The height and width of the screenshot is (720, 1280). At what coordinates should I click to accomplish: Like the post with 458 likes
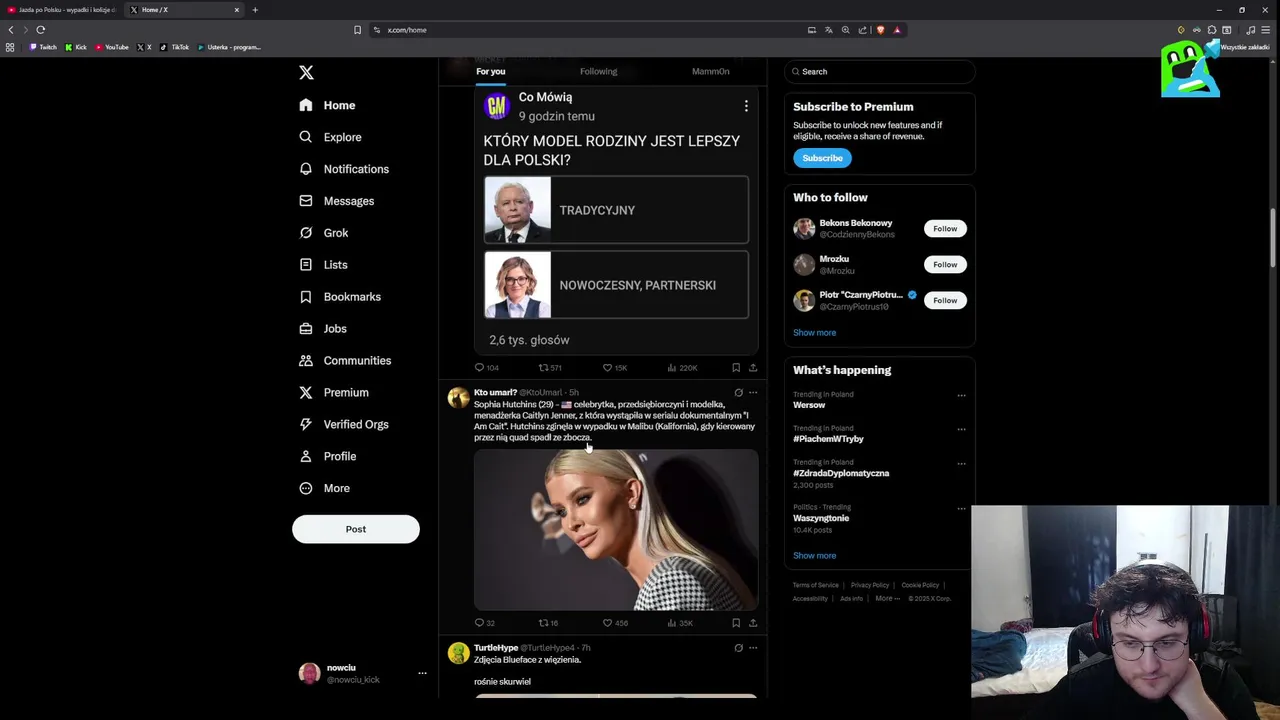click(607, 623)
